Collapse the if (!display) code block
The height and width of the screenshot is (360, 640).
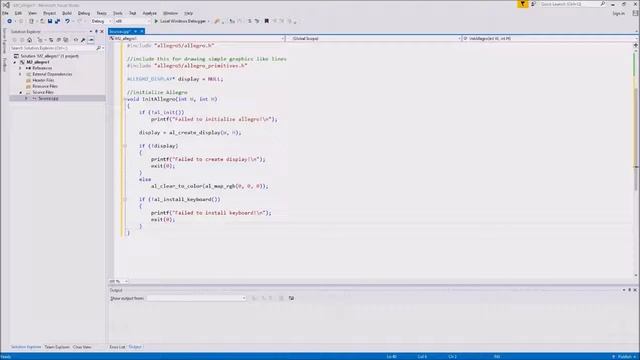coord(125,146)
